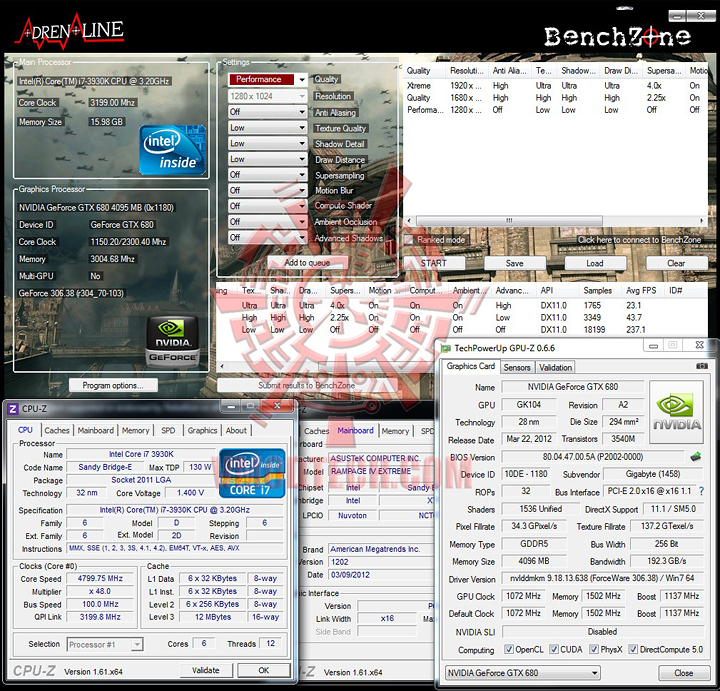Open the CPU-Z processor Selection dropdown

point(105,645)
